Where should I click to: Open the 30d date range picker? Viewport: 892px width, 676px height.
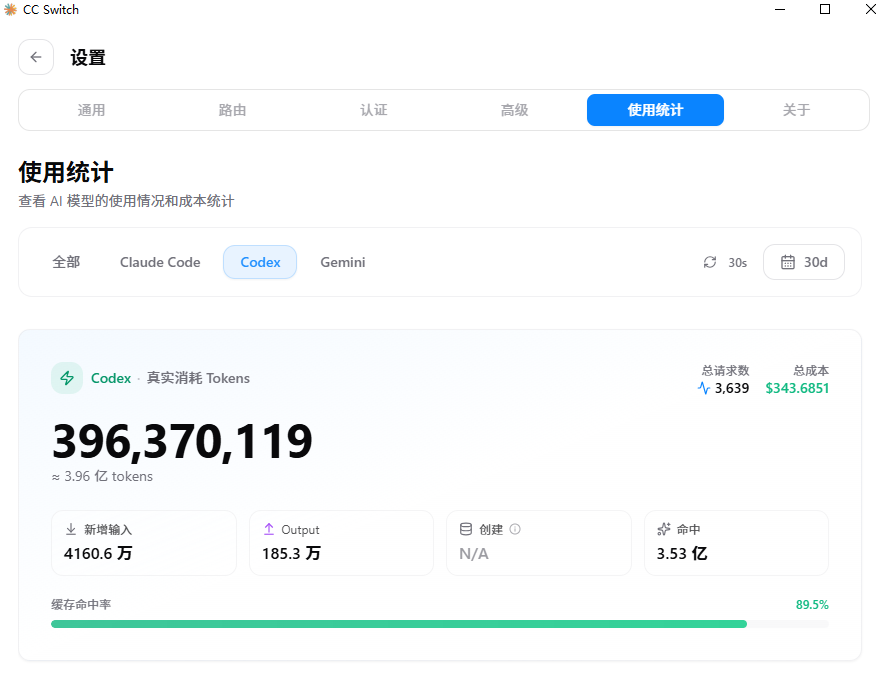point(804,262)
